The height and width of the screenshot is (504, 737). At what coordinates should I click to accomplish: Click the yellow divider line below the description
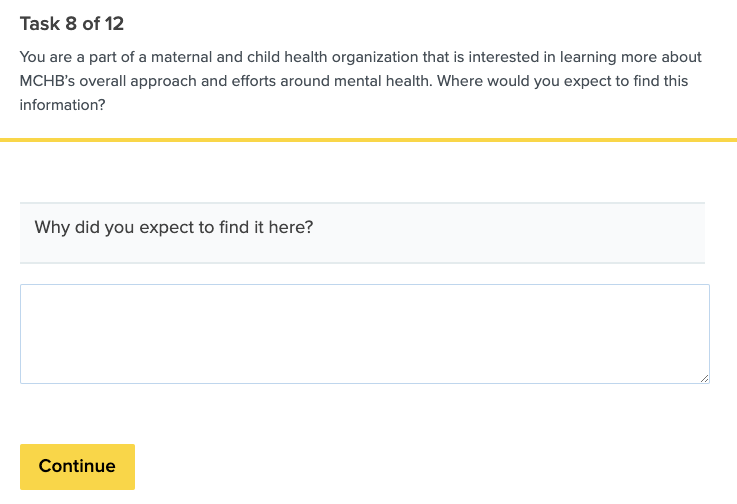368,140
